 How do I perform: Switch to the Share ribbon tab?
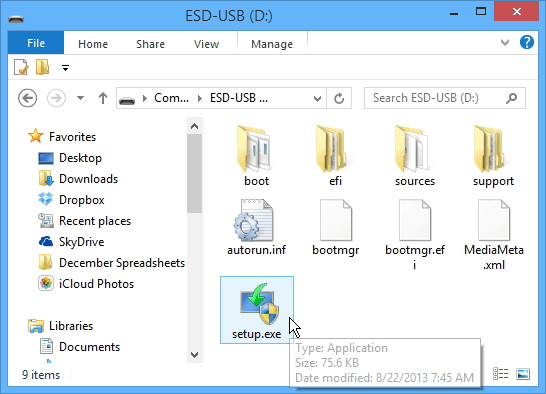coord(150,44)
